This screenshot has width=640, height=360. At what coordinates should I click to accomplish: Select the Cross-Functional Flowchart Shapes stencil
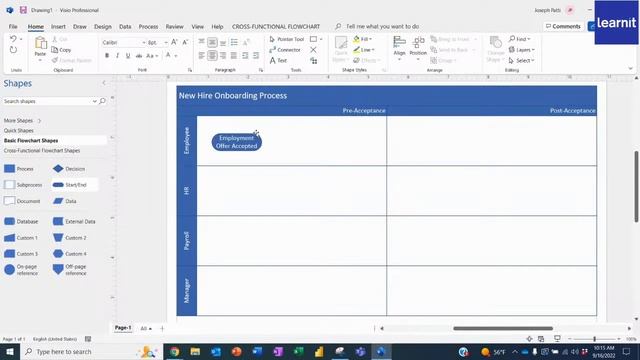point(42,151)
